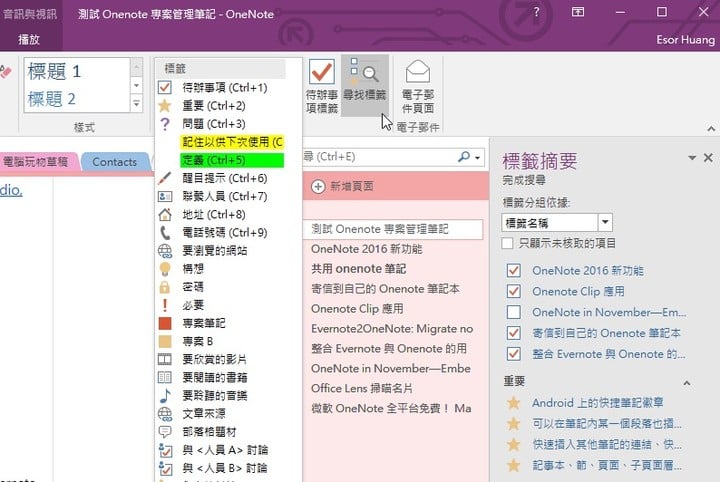Select the 重要 star tag
Screen dimensions: 720x482
click(x=165, y=105)
